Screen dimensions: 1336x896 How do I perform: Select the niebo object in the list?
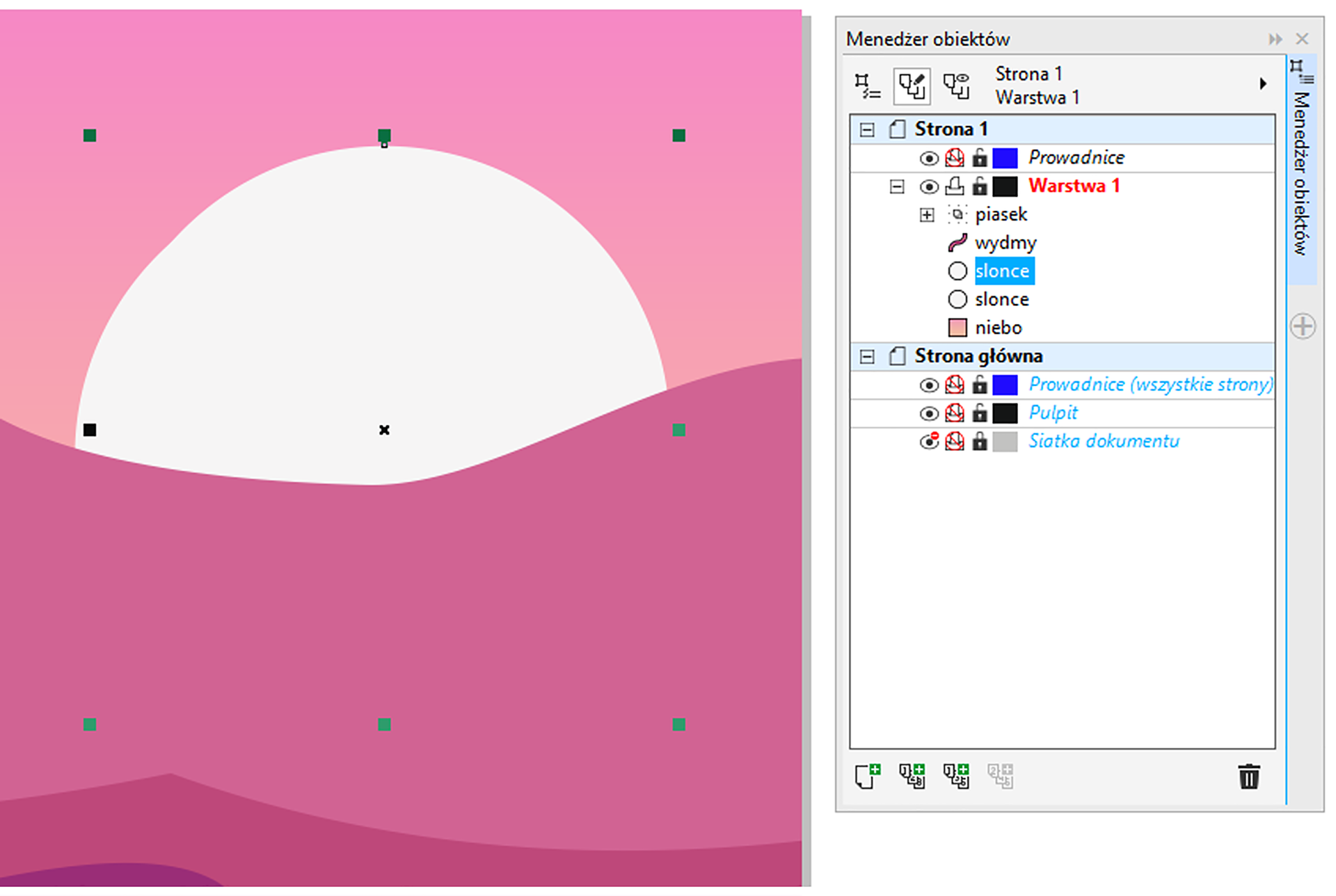click(998, 328)
